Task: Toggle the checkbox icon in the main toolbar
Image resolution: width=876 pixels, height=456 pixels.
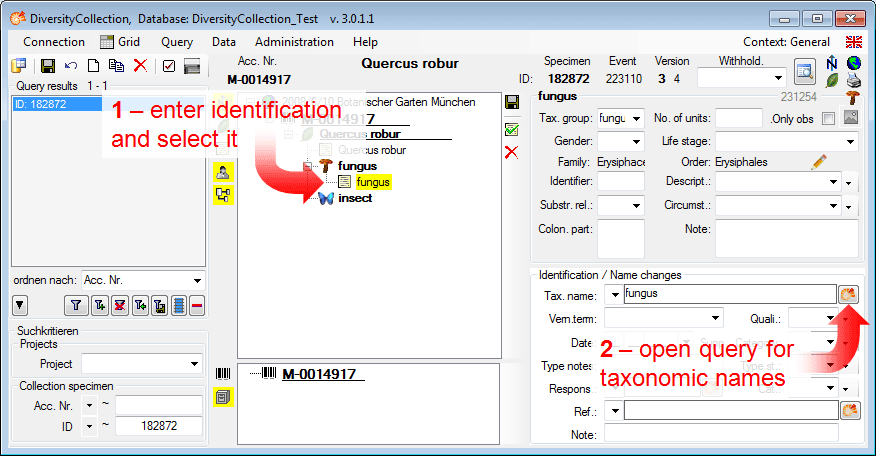Action: click(168, 66)
